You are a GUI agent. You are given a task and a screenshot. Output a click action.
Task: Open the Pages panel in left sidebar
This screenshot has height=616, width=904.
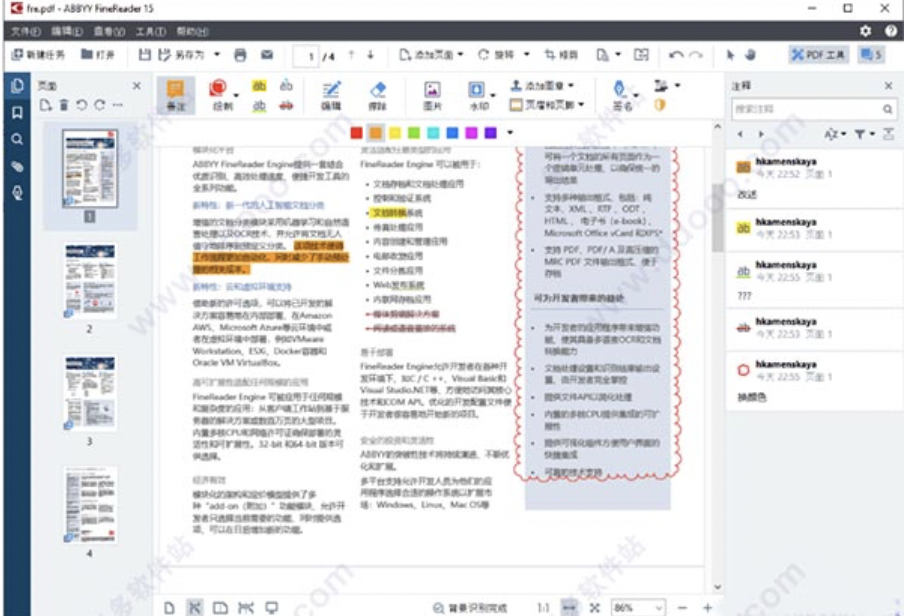pyautogui.click(x=17, y=86)
